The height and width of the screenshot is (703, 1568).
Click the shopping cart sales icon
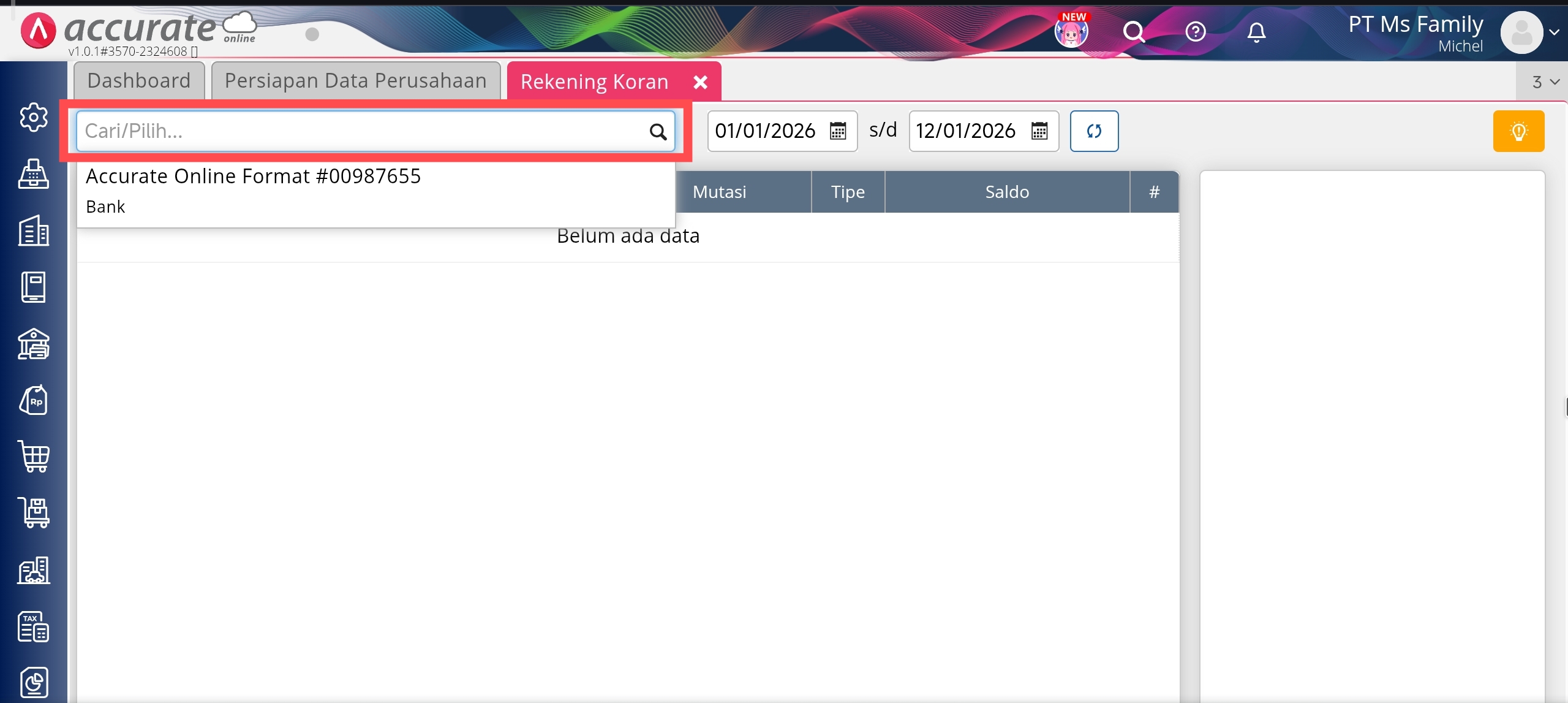click(x=34, y=457)
